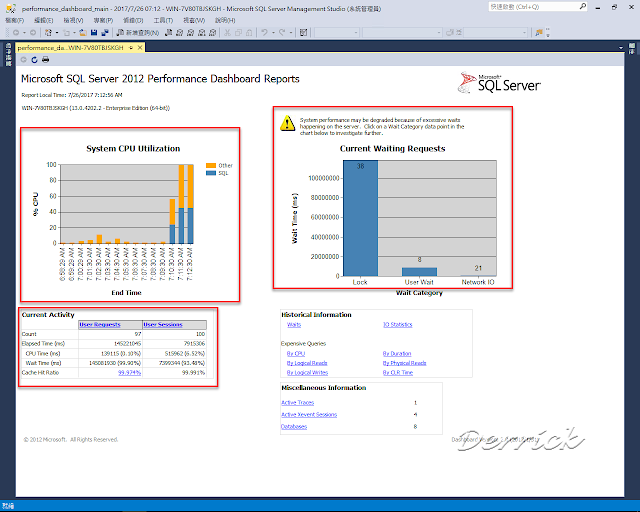Open the By Logical Reads link
Image resolution: width=640 pixels, height=512 pixels.
(x=307, y=363)
